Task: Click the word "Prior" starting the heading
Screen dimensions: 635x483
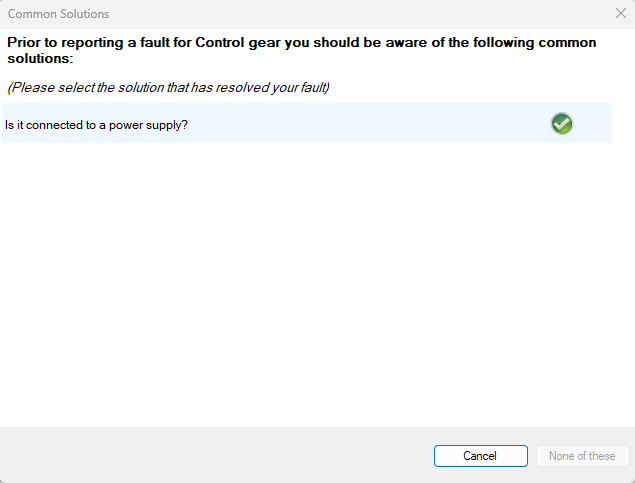Action: 23,43
